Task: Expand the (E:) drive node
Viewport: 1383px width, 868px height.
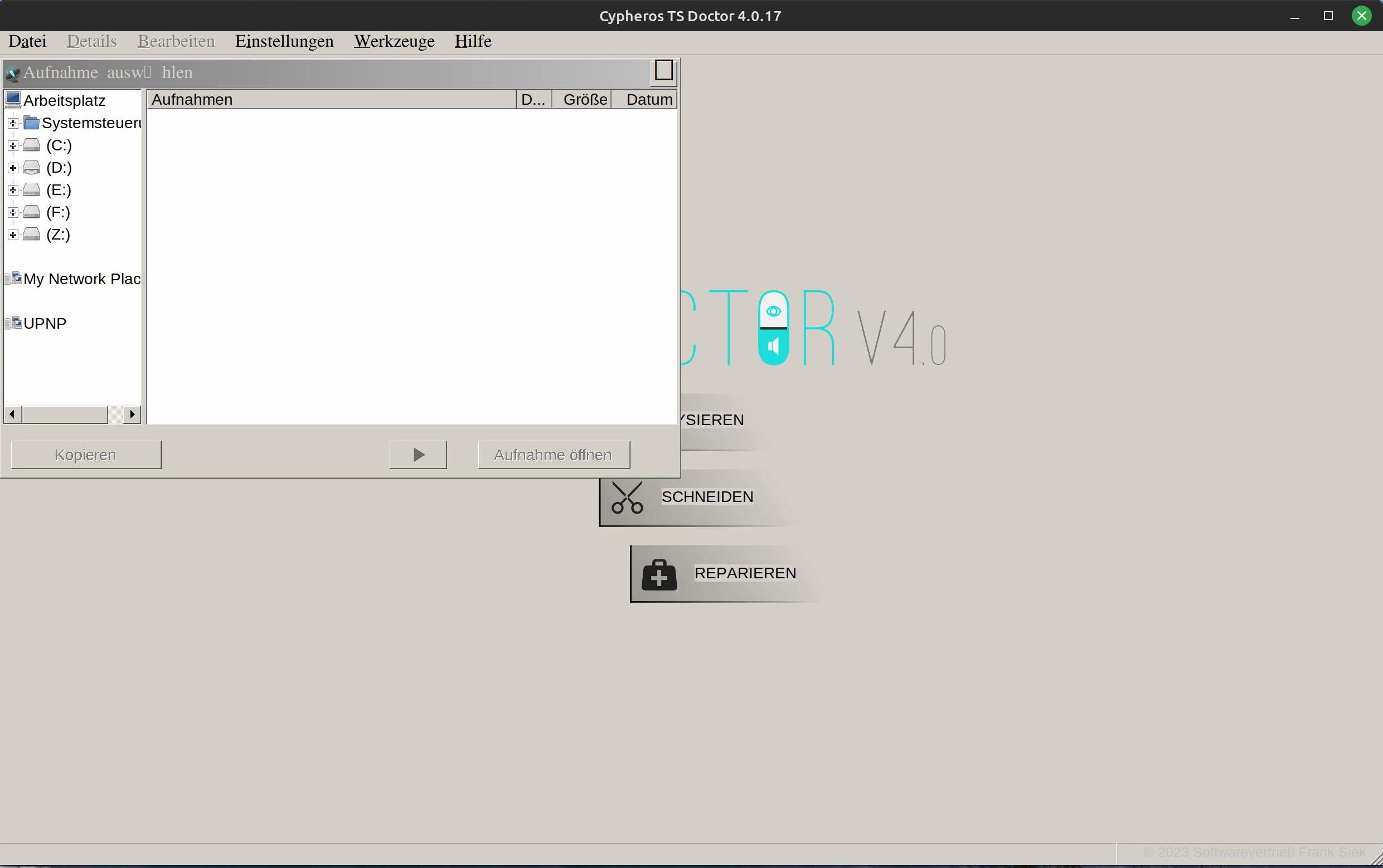Action: (x=13, y=190)
